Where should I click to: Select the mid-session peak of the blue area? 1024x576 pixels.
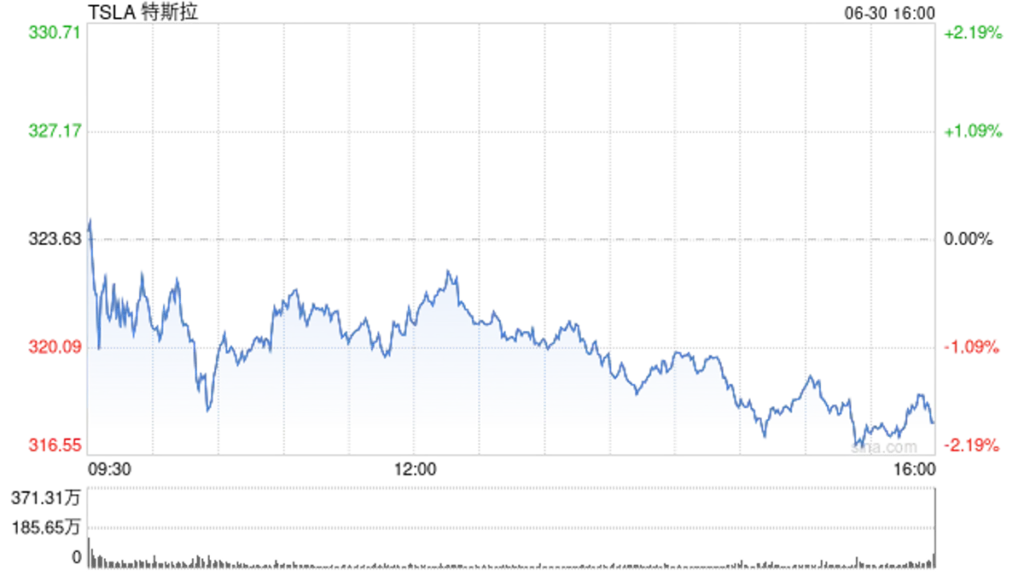point(447,269)
